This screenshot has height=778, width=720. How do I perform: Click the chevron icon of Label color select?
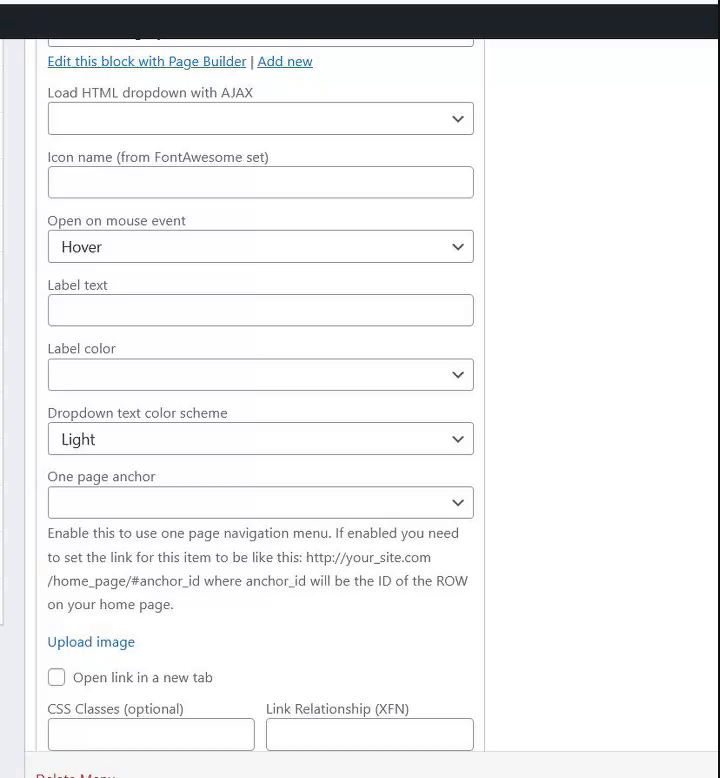pos(457,375)
